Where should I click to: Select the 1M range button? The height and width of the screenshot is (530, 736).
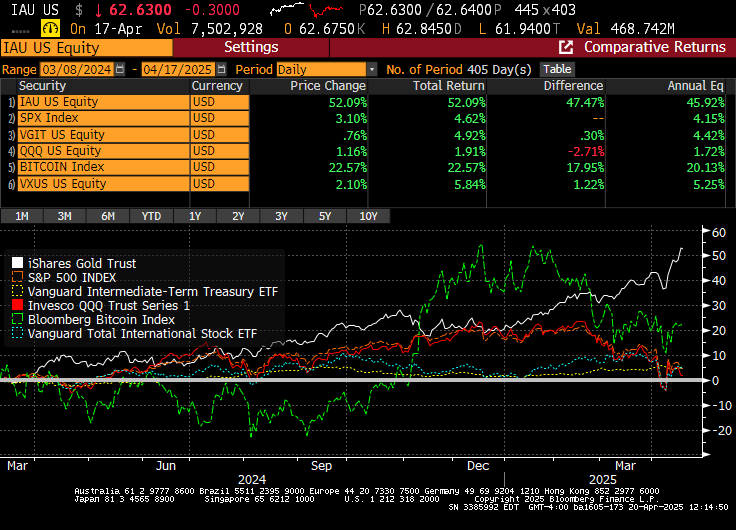(x=22, y=216)
